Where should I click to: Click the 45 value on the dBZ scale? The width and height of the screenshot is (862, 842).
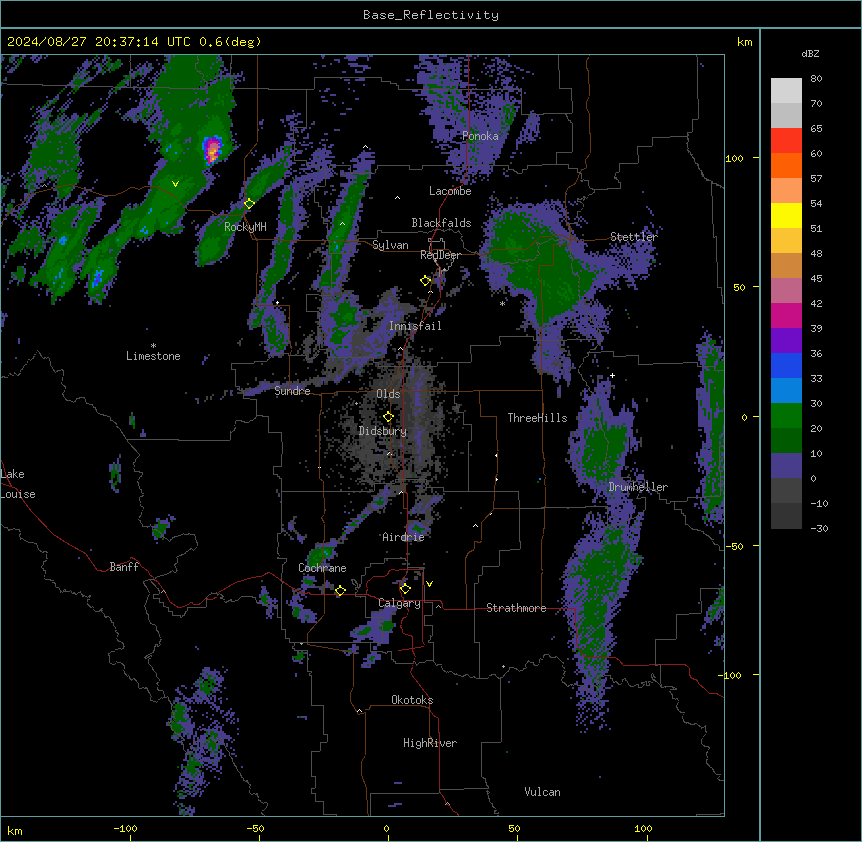tap(816, 279)
